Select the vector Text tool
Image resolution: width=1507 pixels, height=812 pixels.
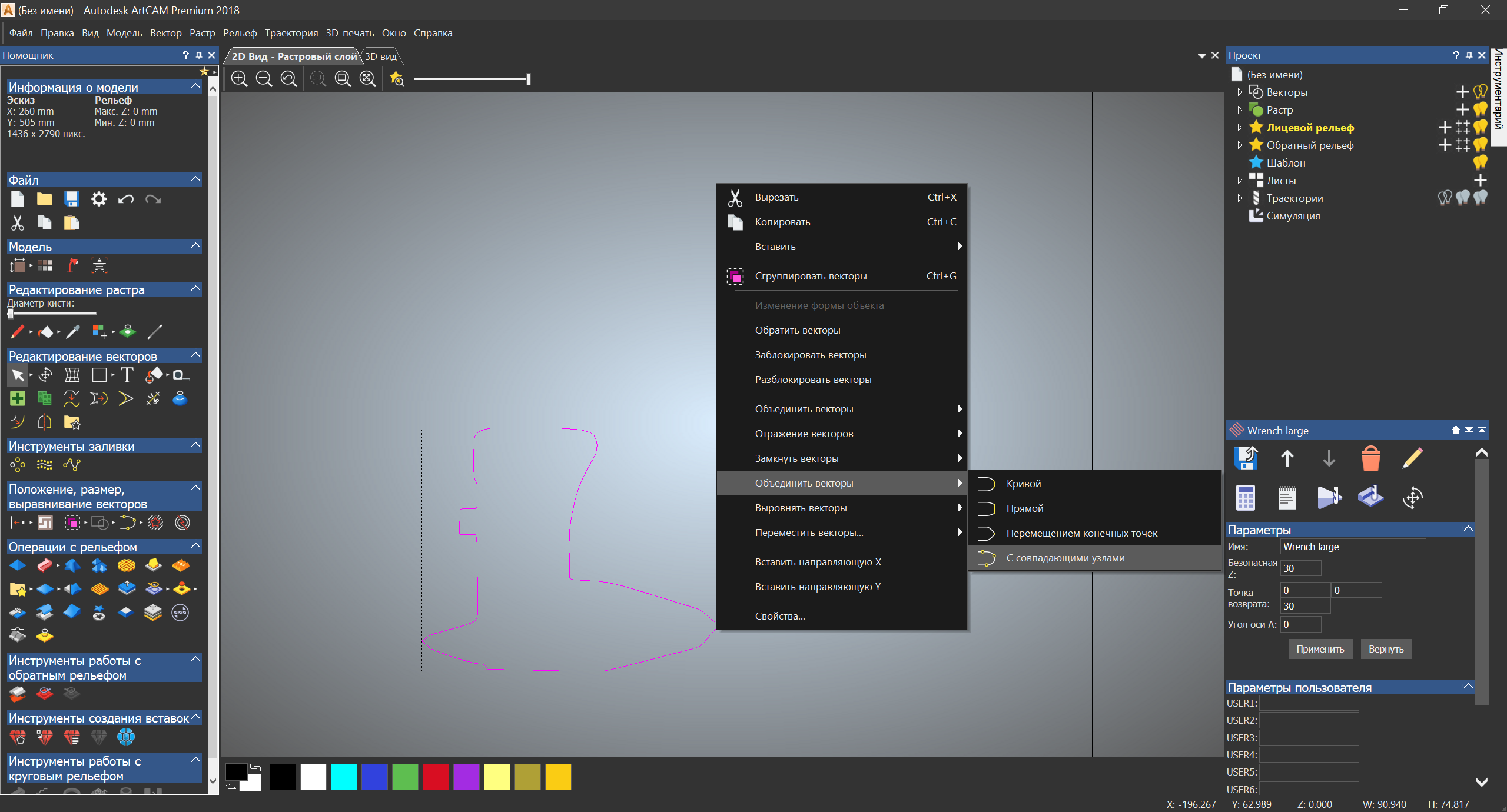pyautogui.click(x=127, y=375)
